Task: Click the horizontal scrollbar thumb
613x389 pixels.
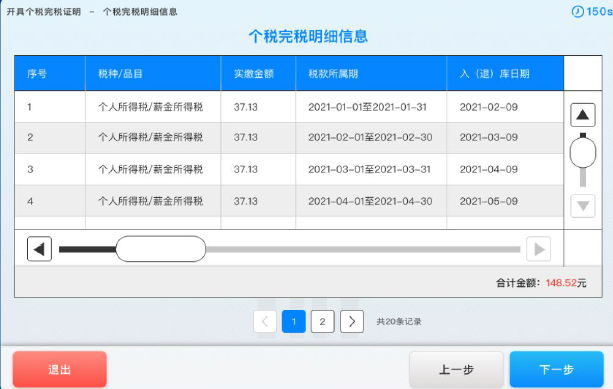Action: pyautogui.click(x=161, y=249)
